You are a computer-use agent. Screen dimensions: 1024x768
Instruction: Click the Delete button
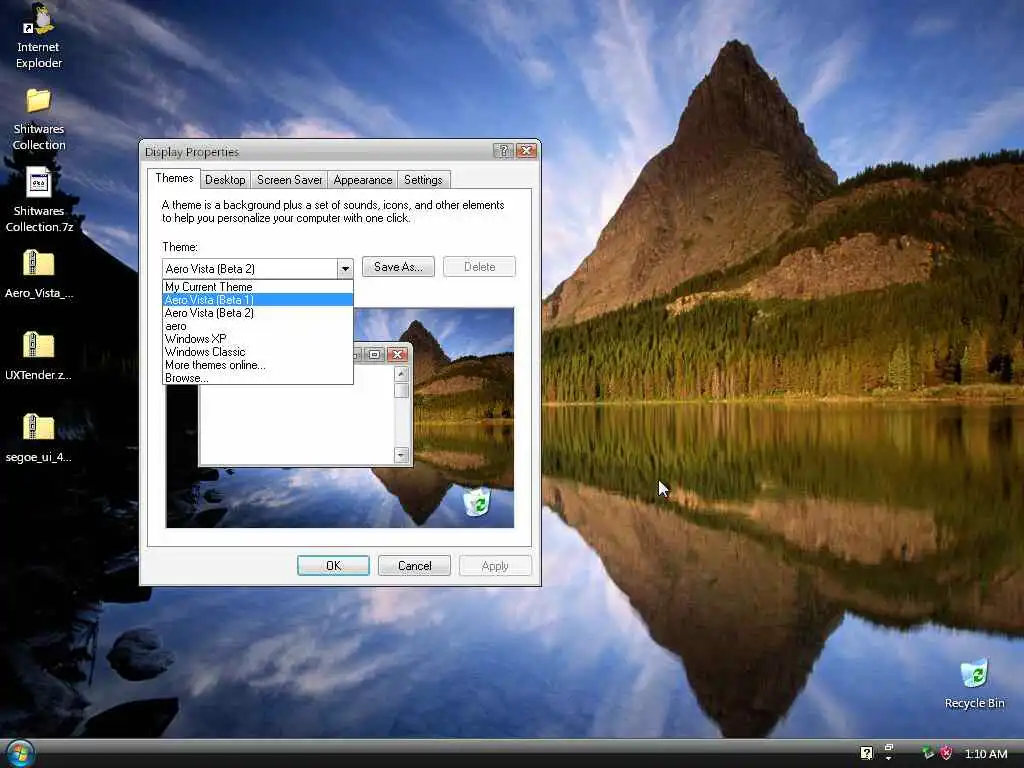coord(479,266)
